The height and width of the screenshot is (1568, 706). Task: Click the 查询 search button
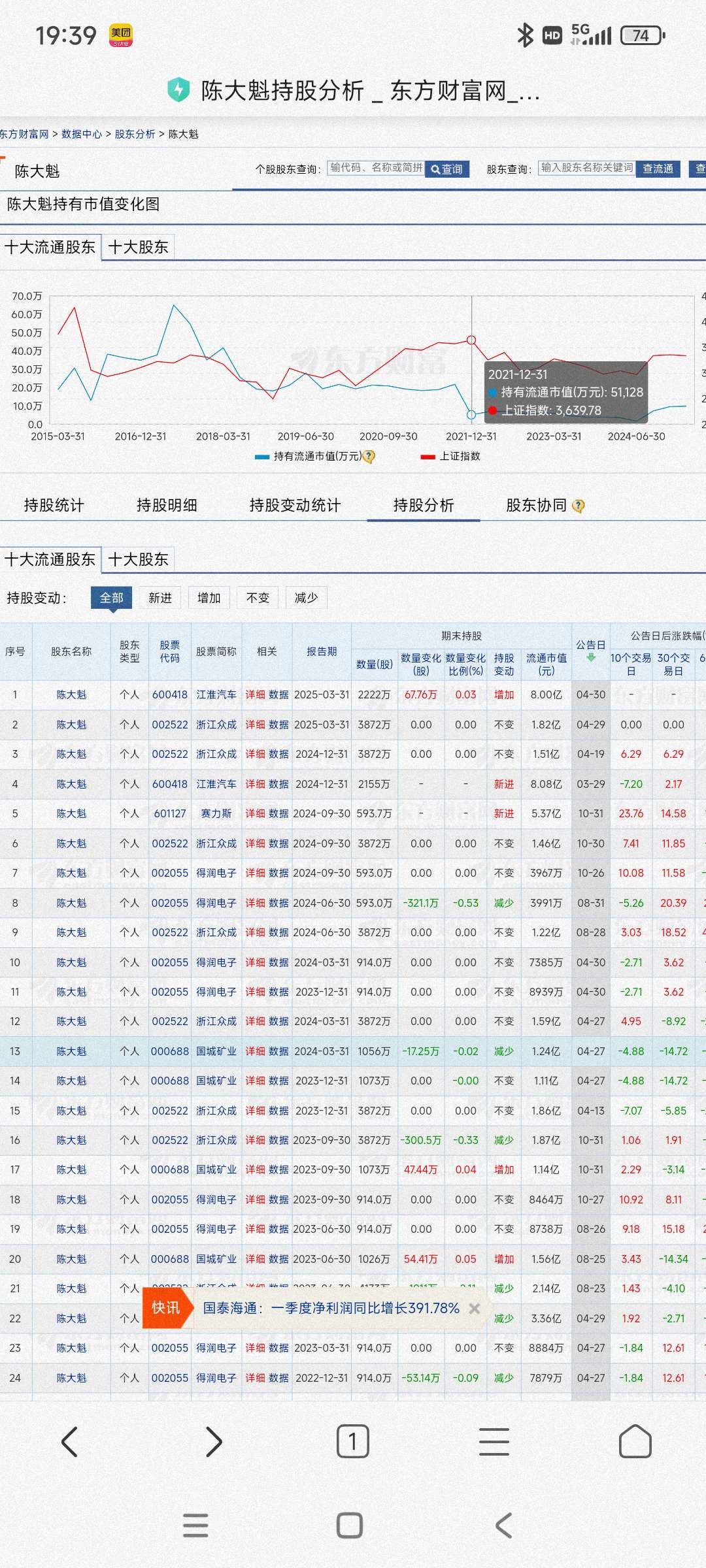tap(447, 169)
